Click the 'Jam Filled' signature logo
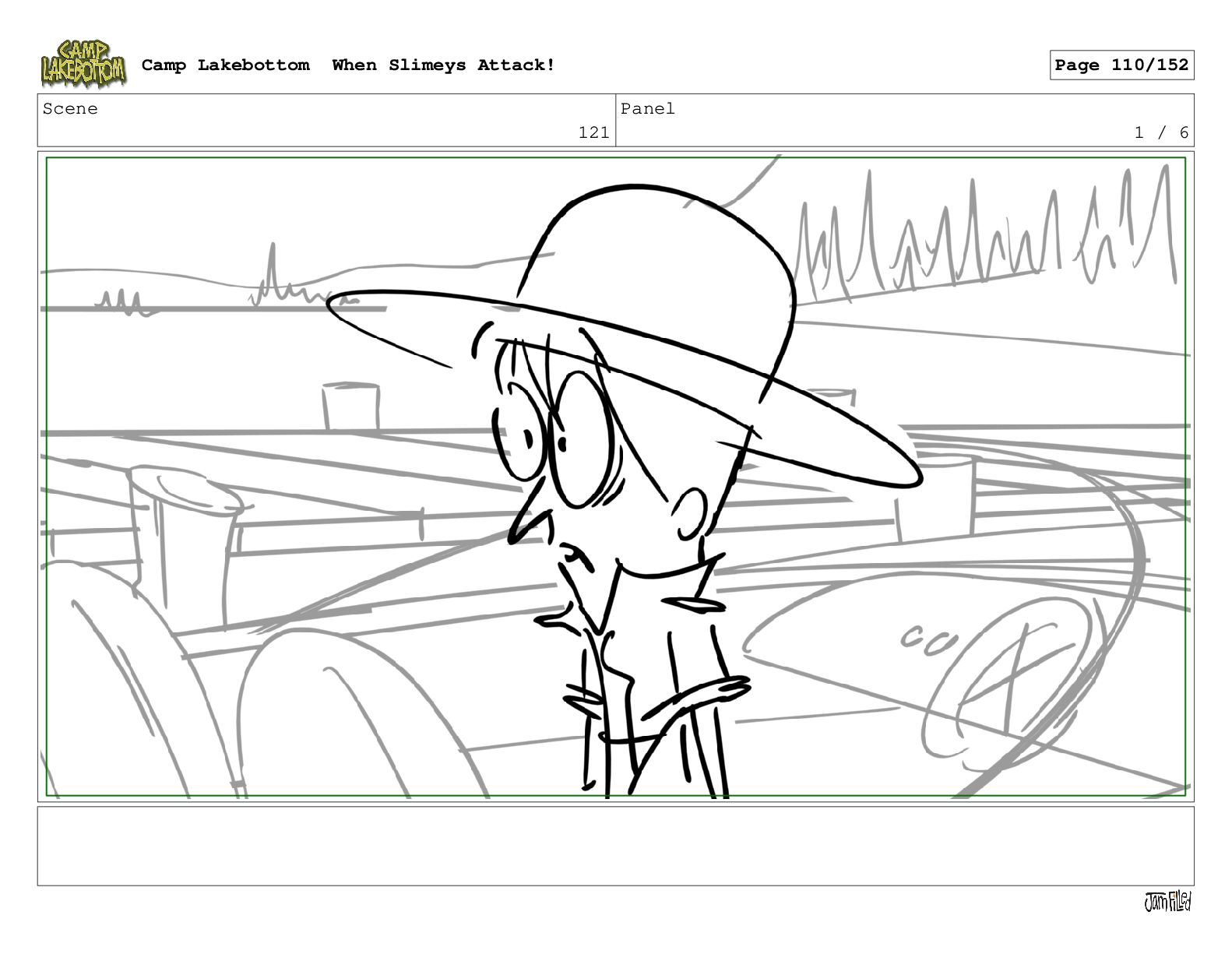 [1167, 902]
